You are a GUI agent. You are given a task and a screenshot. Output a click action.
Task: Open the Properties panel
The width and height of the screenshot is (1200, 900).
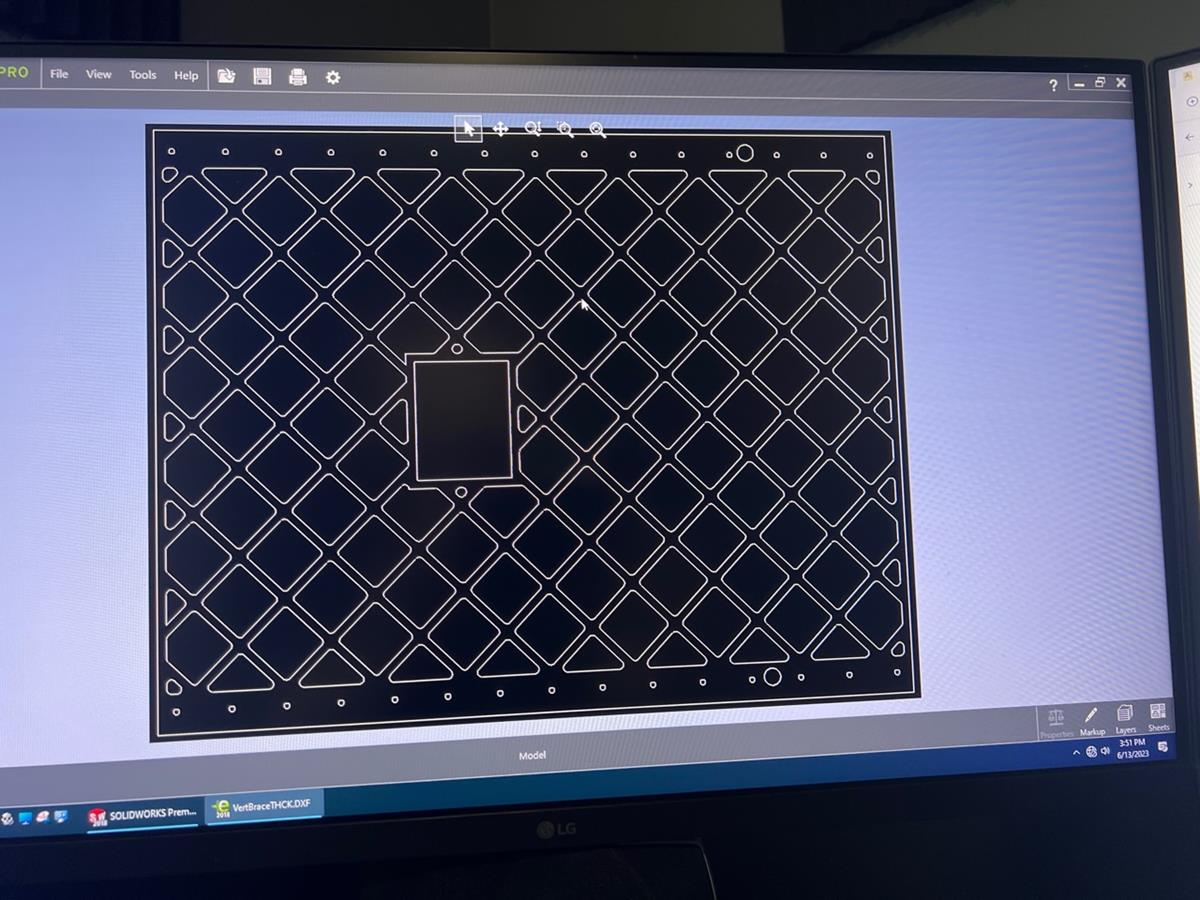[x=1056, y=722]
